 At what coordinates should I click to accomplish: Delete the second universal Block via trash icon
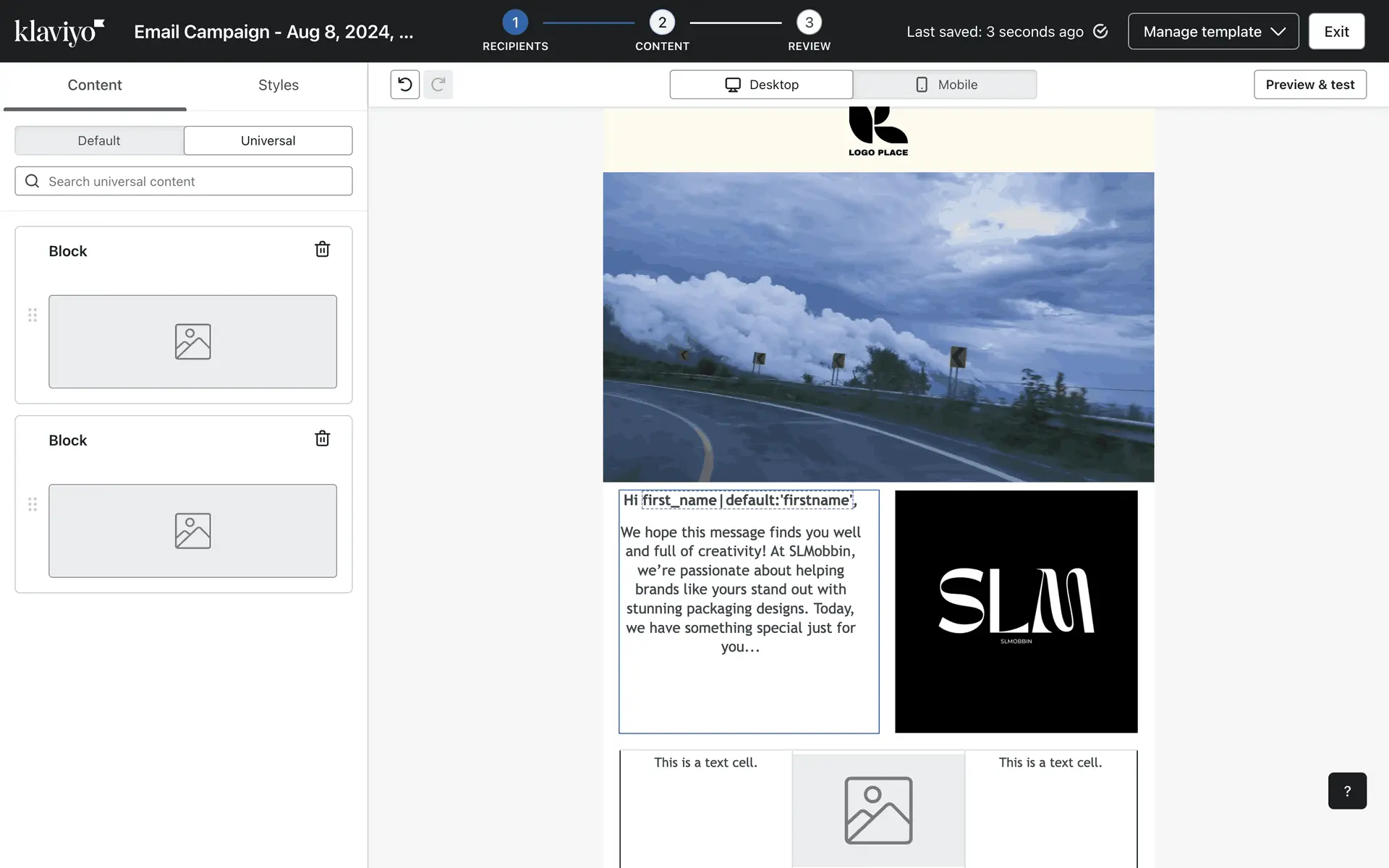[x=322, y=438]
